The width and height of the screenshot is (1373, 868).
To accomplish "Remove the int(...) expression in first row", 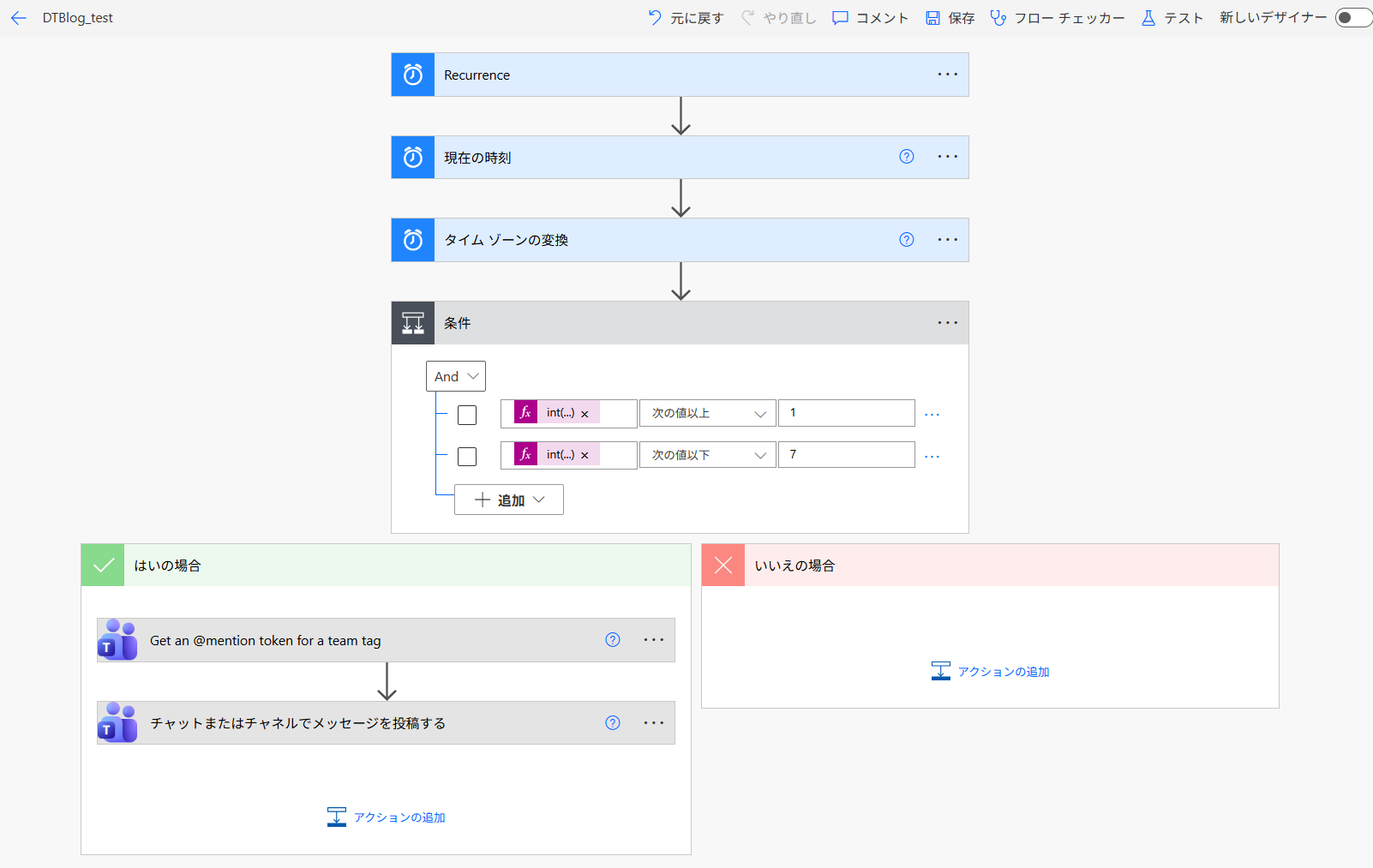I will [585, 414].
